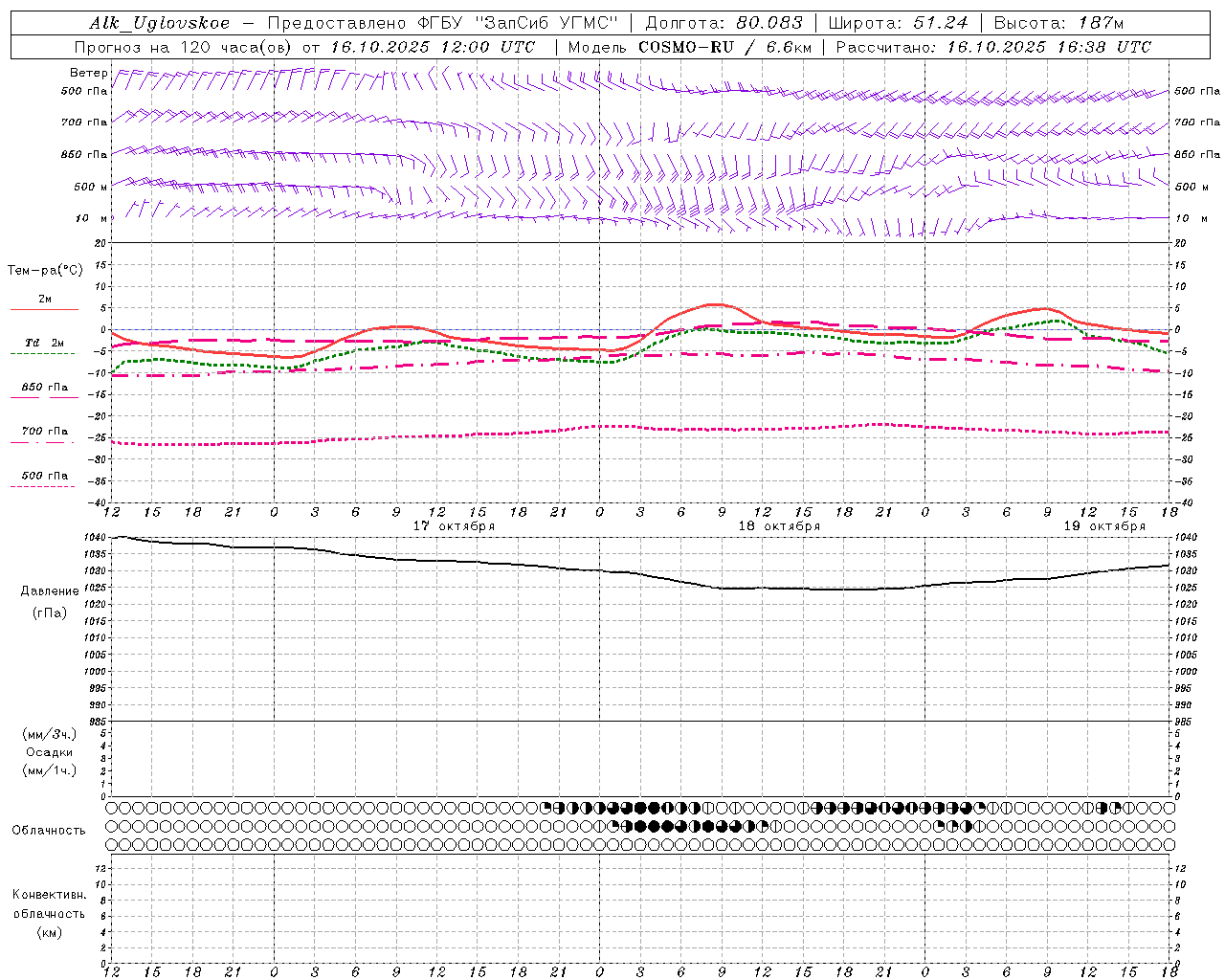Viewport: 1225px width, 980px height.
Task: Click 12 on the left convective cloud axis
Action: coord(100,868)
